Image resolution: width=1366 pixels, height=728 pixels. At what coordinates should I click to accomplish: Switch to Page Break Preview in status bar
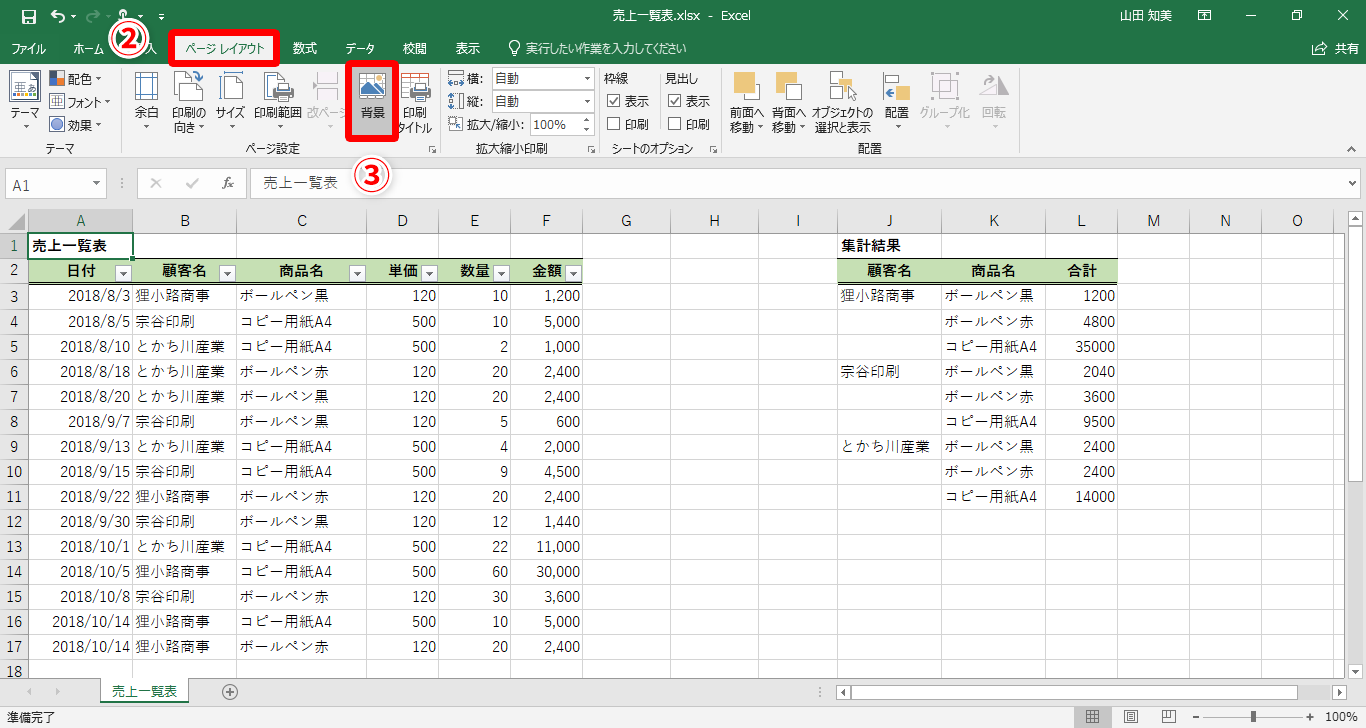pos(1169,716)
